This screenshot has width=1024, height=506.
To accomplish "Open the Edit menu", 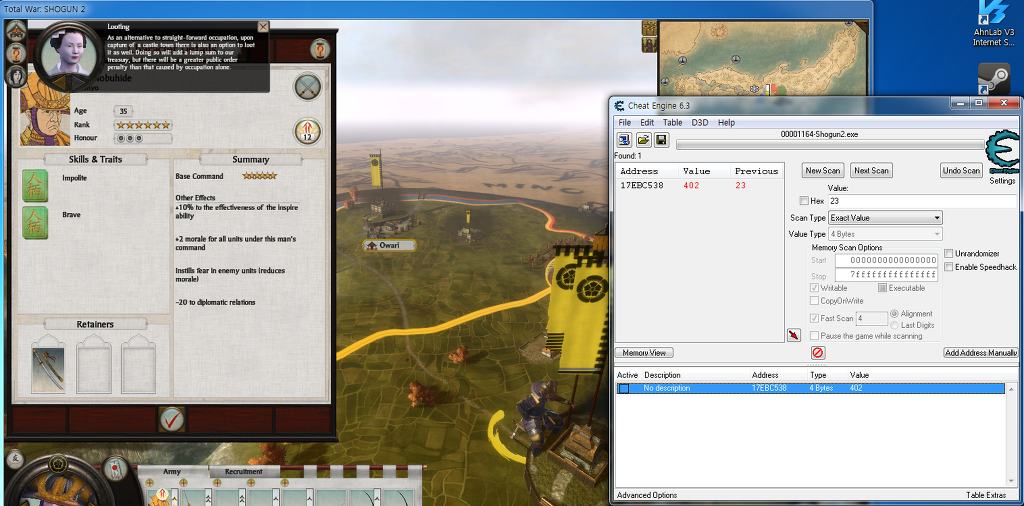I will pyautogui.click(x=647, y=122).
